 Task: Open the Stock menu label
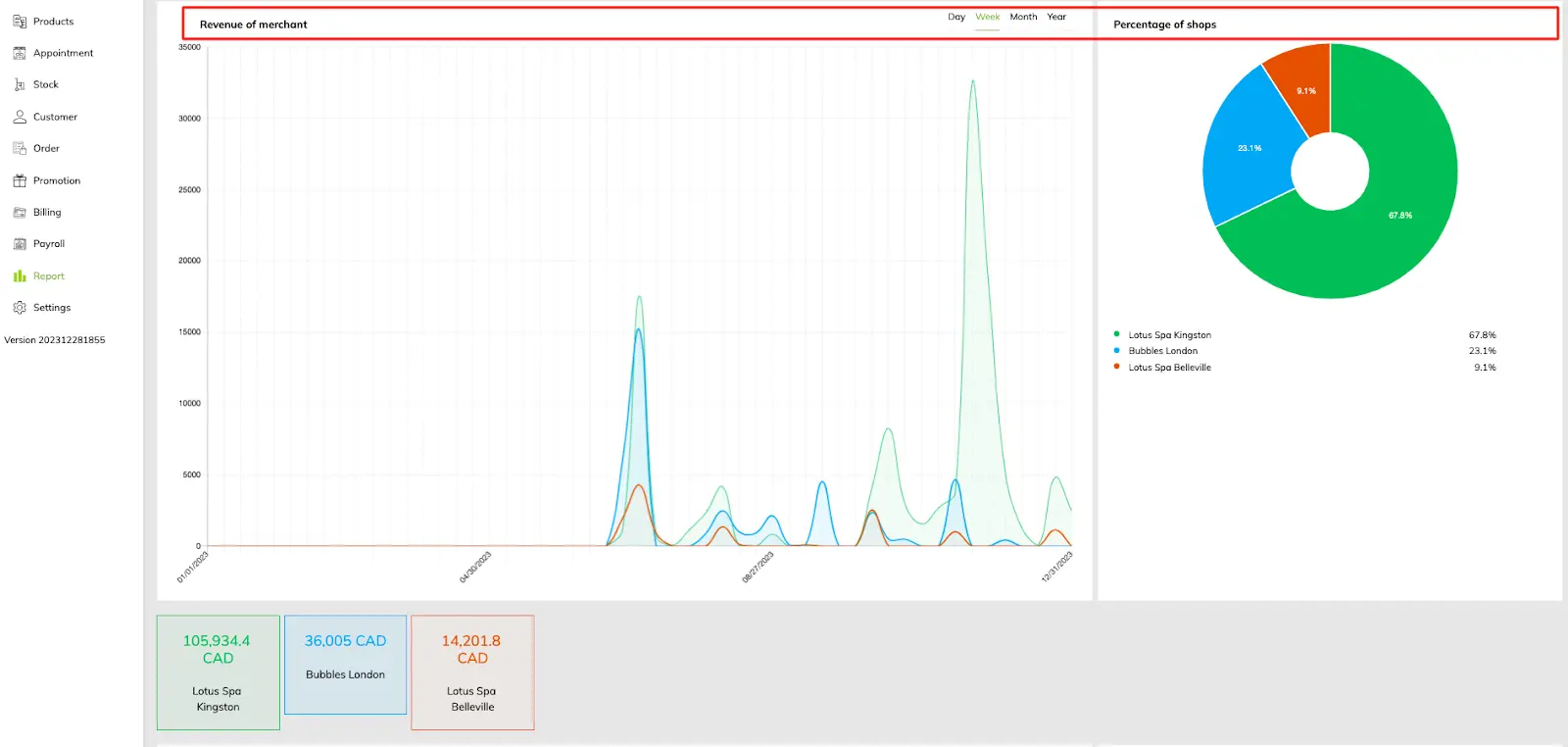click(46, 84)
